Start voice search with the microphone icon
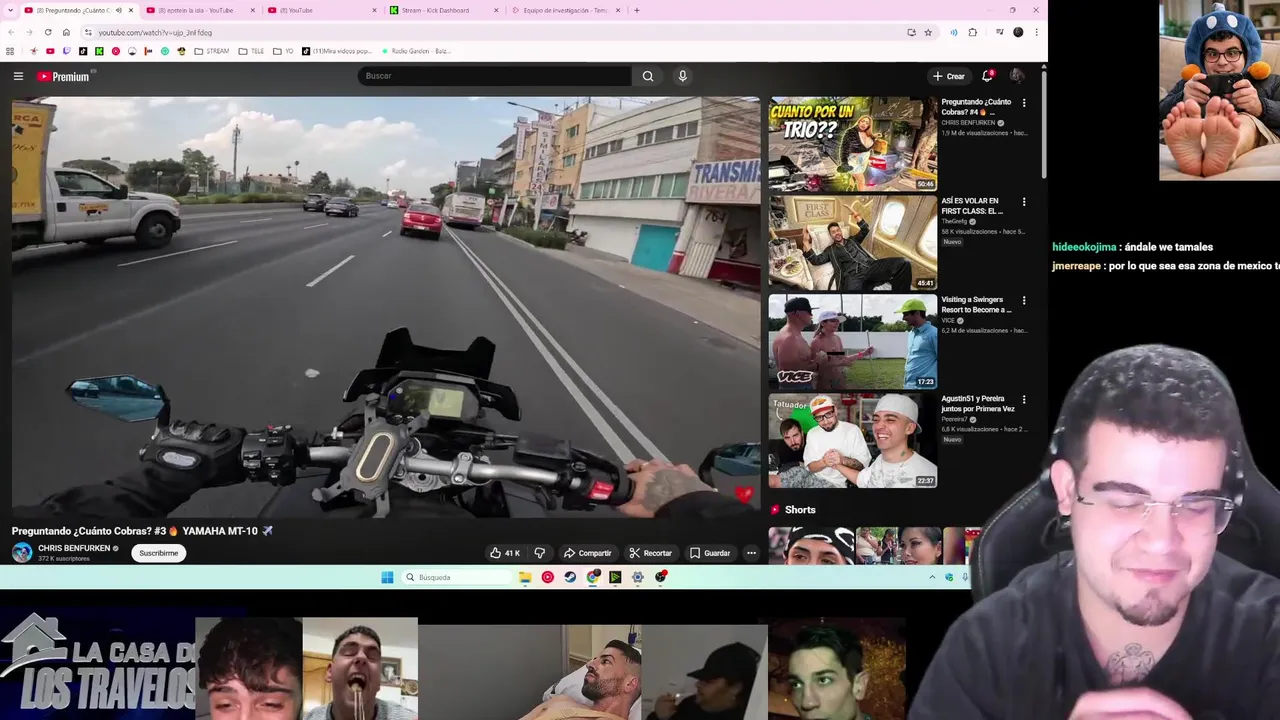 [x=683, y=76]
